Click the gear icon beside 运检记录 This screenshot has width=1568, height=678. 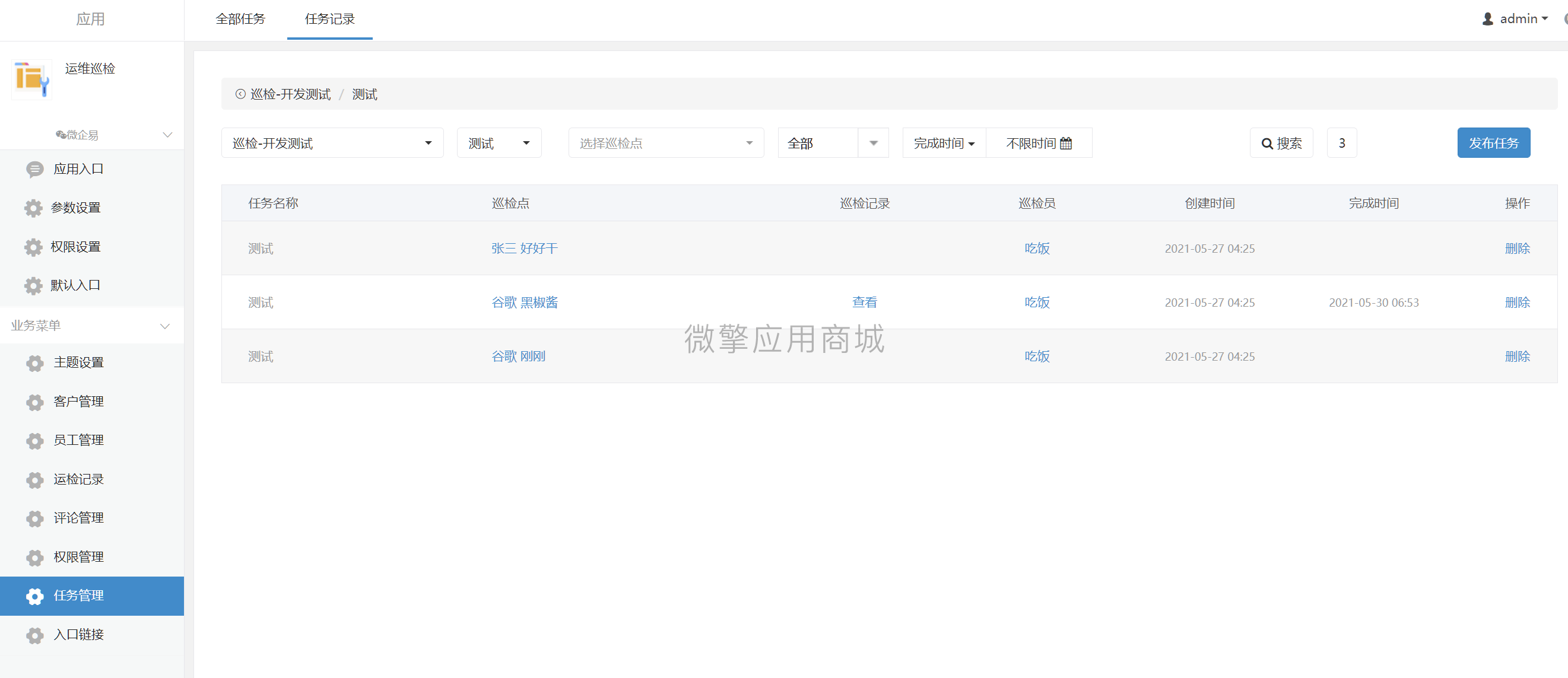coord(34,480)
